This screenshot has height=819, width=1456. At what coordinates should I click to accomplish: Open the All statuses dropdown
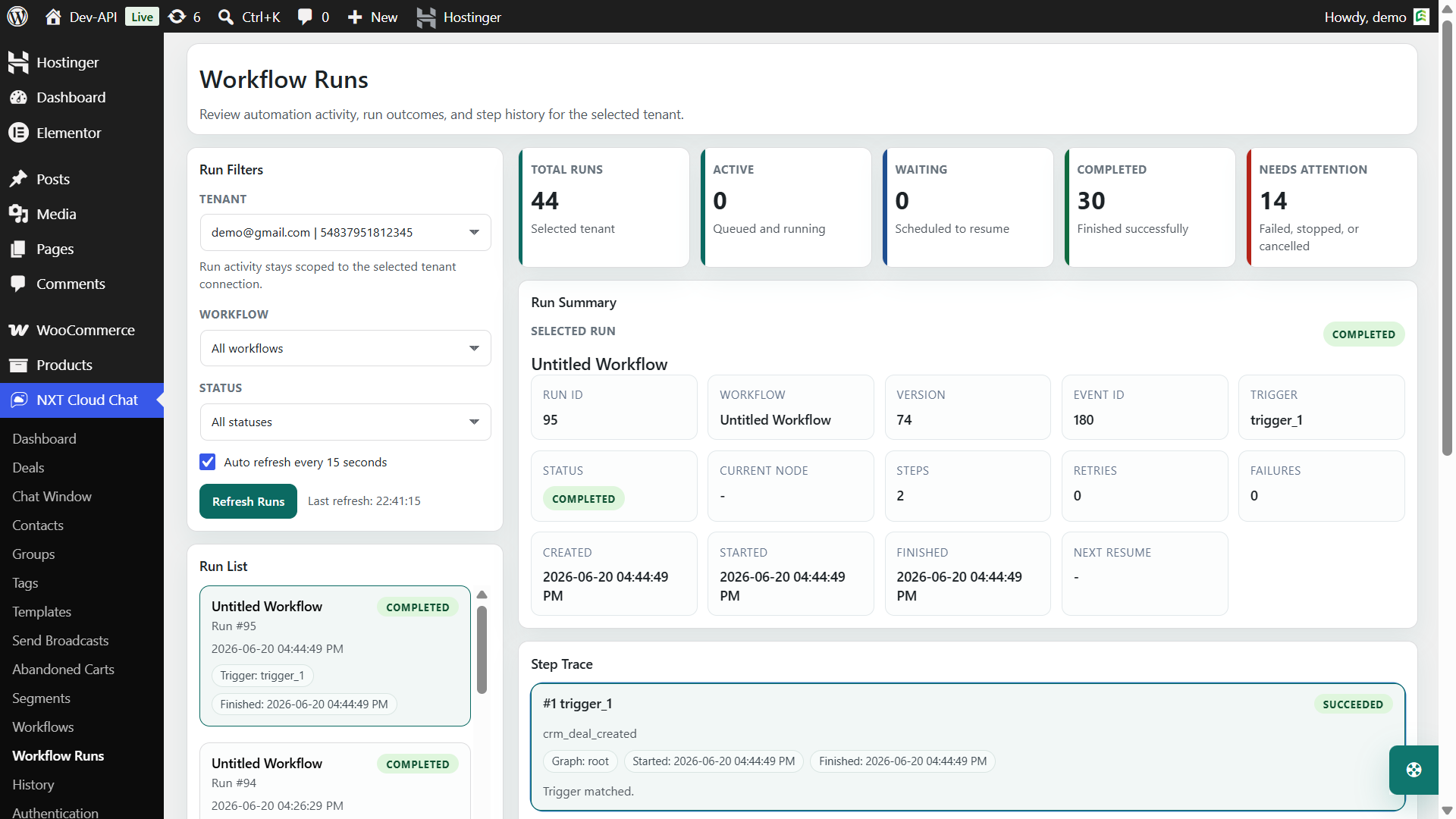coord(345,422)
